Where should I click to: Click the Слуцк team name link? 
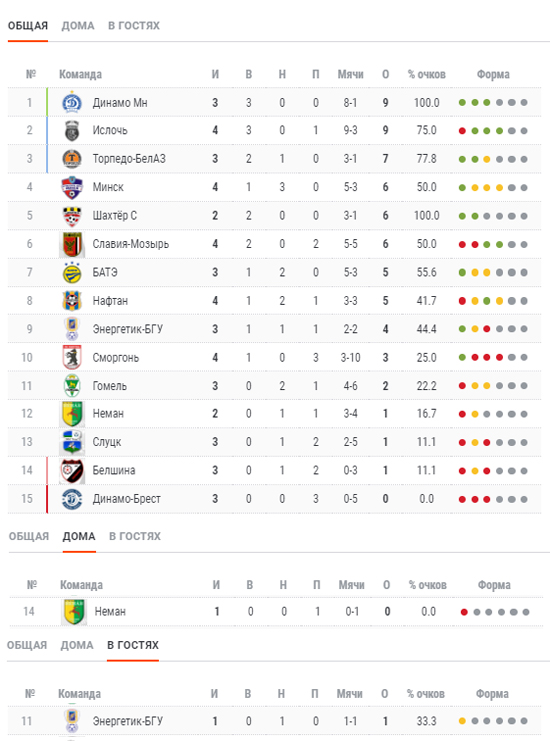click(x=107, y=442)
